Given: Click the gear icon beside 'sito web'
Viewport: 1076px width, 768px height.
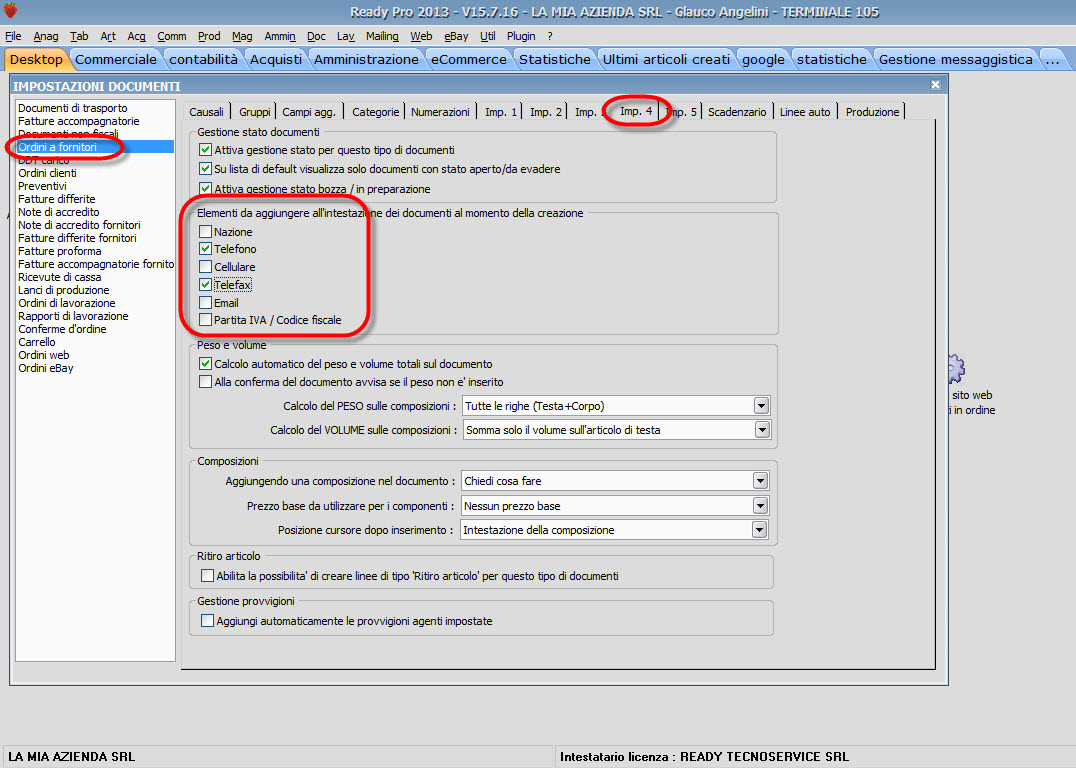Looking at the screenshot, I should click(957, 369).
